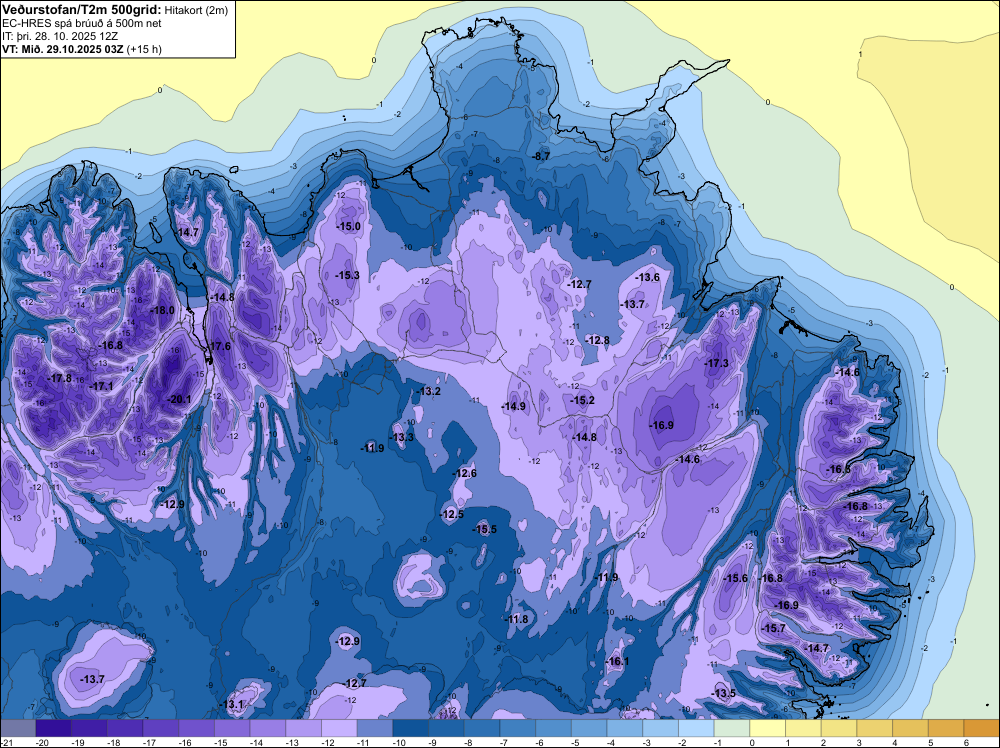Click the orange legend swatch between 5 and 6
This screenshot has height=748, width=1000.
click(x=946, y=728)
